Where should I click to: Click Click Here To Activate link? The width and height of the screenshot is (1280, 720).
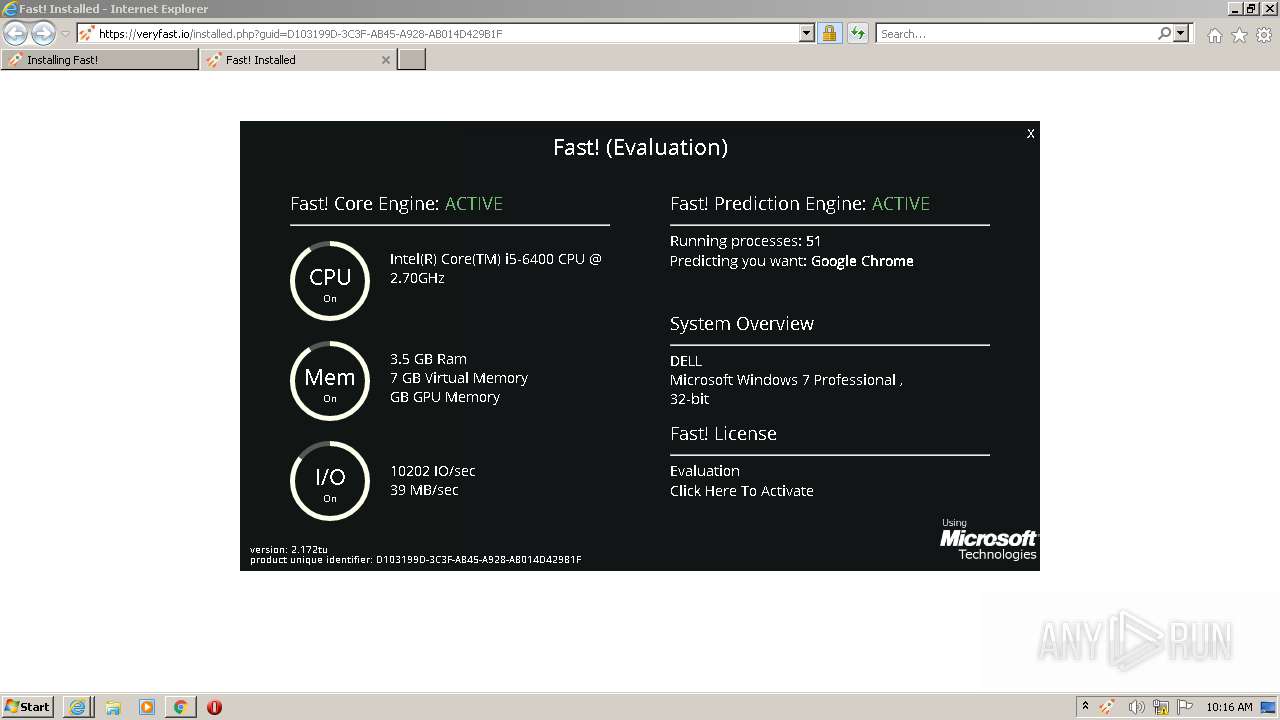(x=742, y=491)
